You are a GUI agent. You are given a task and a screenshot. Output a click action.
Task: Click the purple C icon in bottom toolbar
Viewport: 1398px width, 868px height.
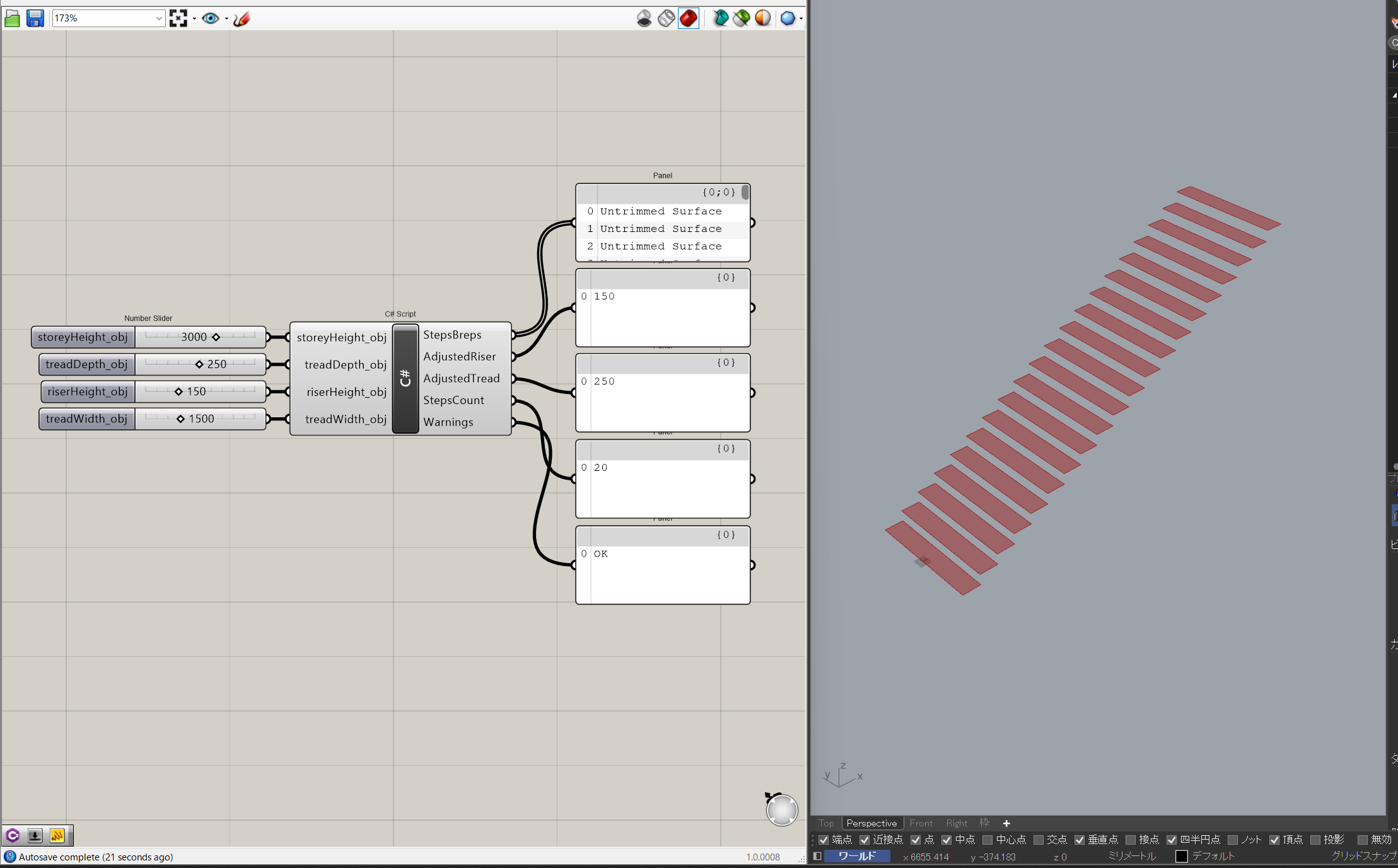[13, 836]
